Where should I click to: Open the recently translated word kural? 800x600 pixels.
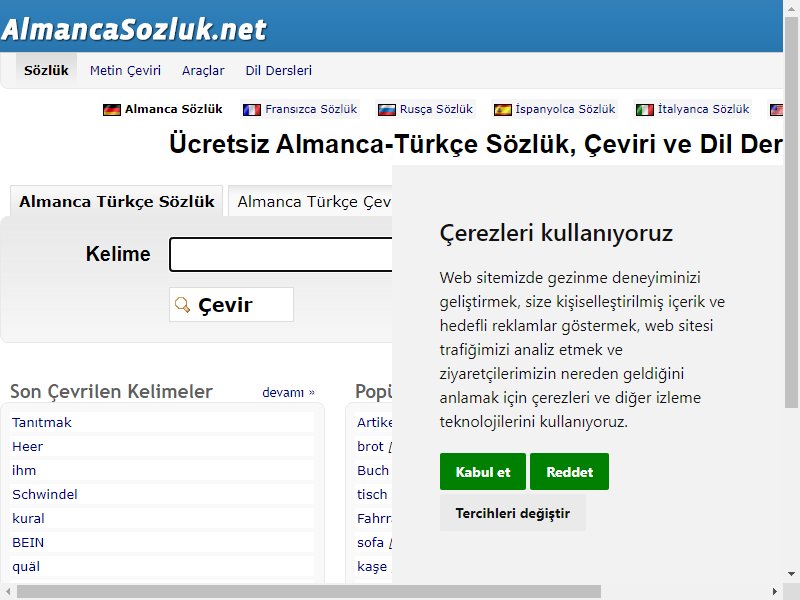pos(29,518)
